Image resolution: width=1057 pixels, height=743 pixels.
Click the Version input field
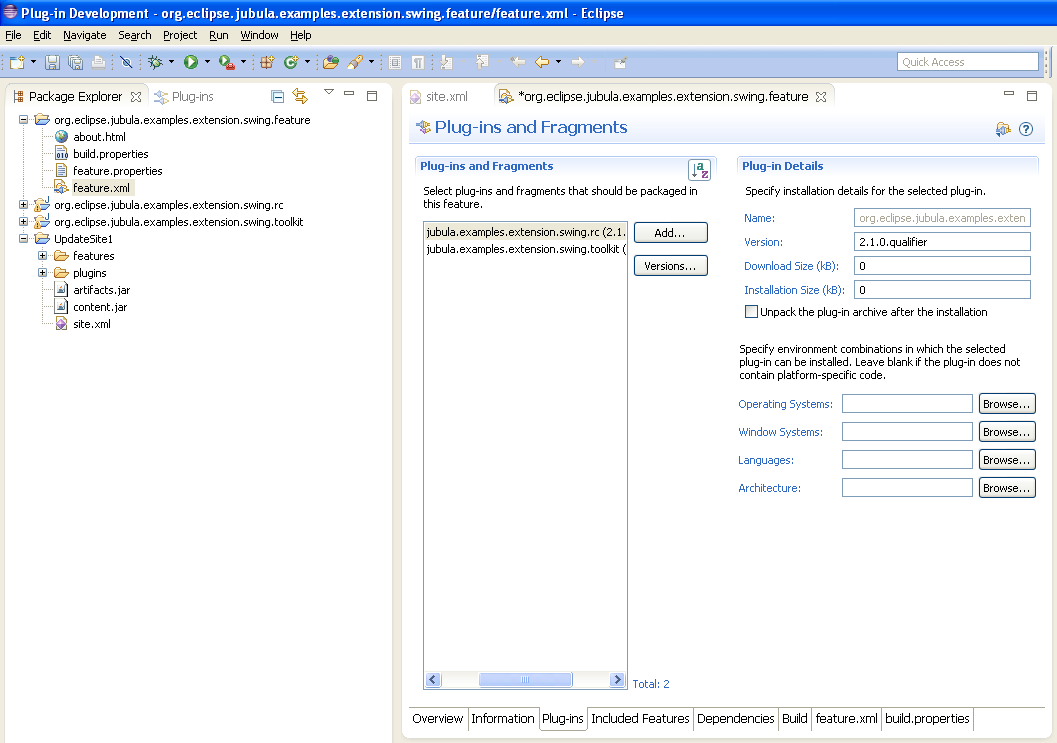(942, 241)
